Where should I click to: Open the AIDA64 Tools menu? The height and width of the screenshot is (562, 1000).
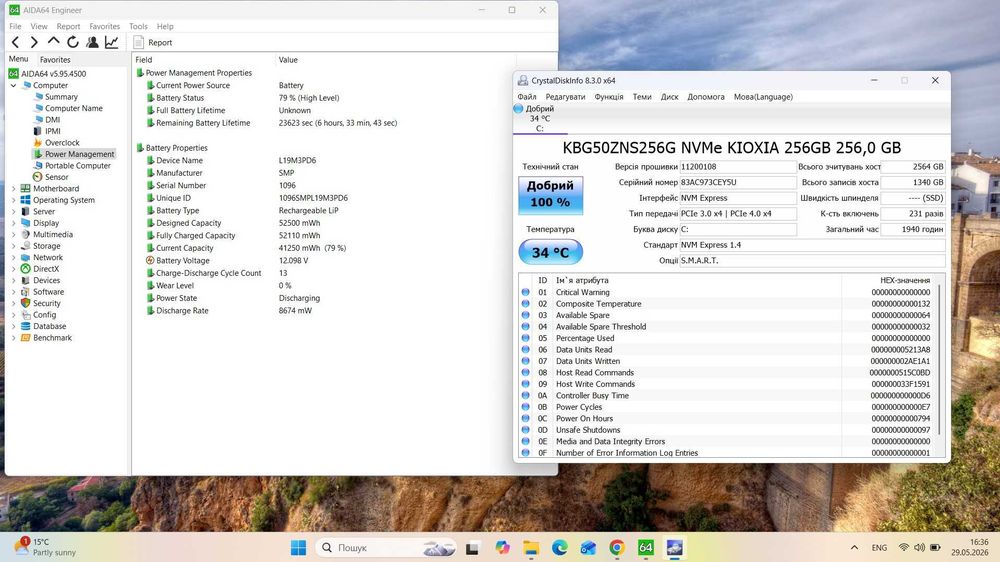pyautogui.click(x=138, y=26)
